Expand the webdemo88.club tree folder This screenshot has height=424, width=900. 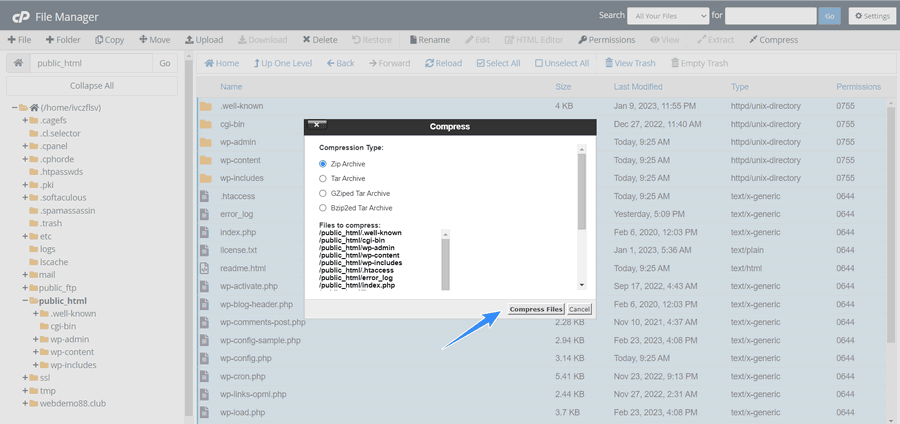[x=25, y=403]
